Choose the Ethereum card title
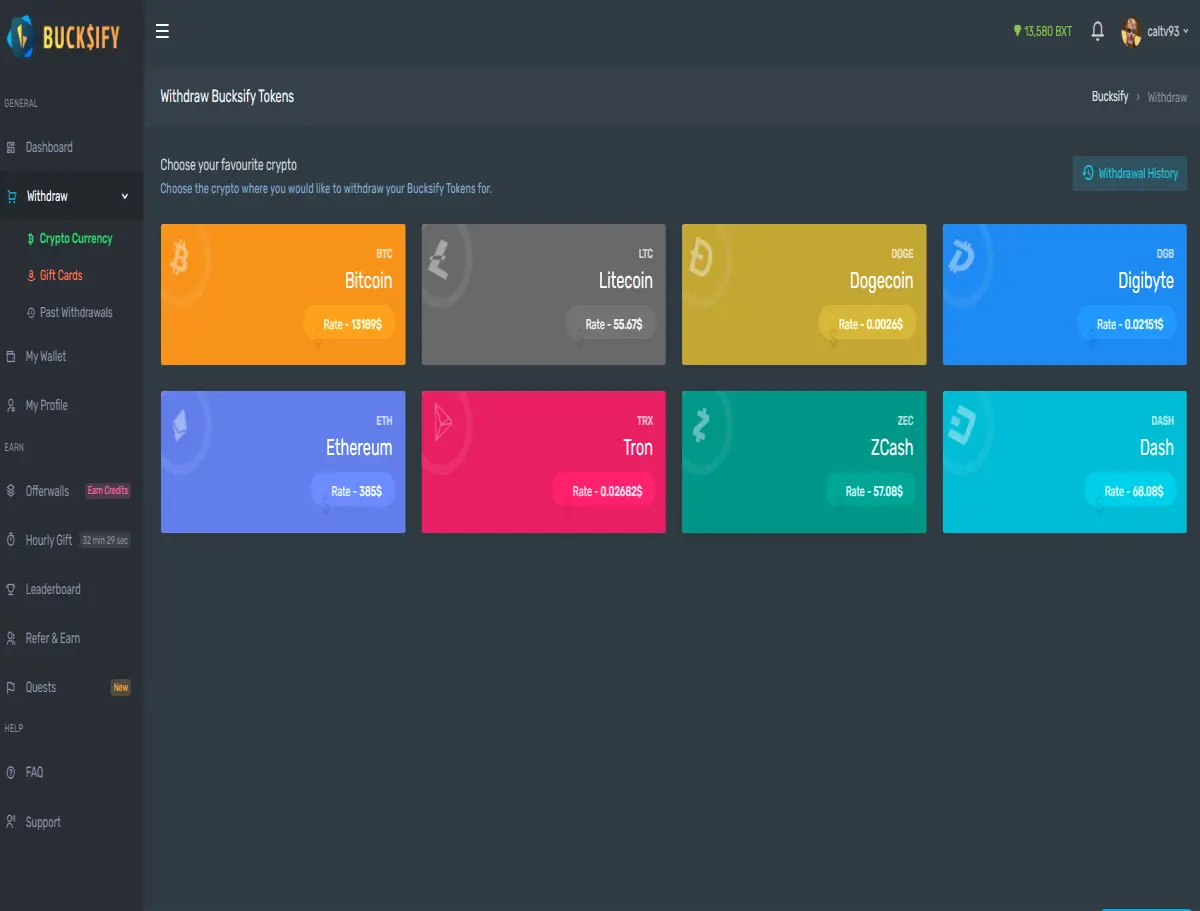This screenshot has width=1200, height=911. [x=359, y=447]
